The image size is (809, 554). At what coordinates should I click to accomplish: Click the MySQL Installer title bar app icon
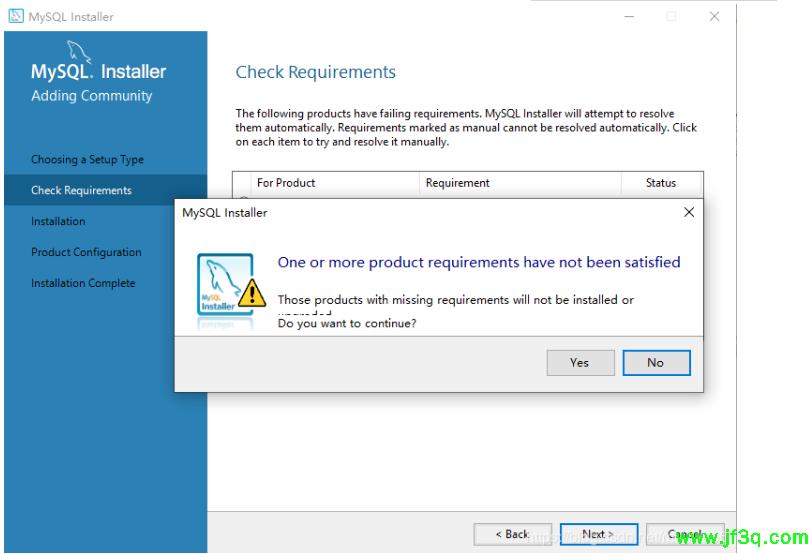coord(15,16)
